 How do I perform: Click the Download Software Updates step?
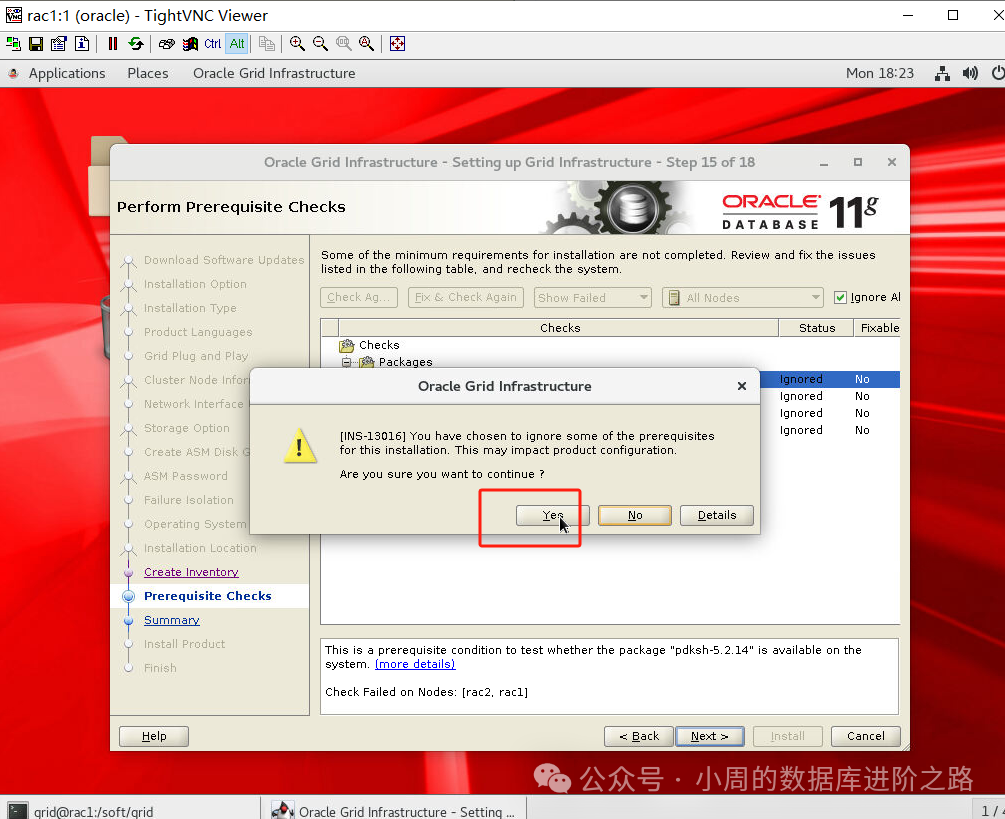click(224, 260)
